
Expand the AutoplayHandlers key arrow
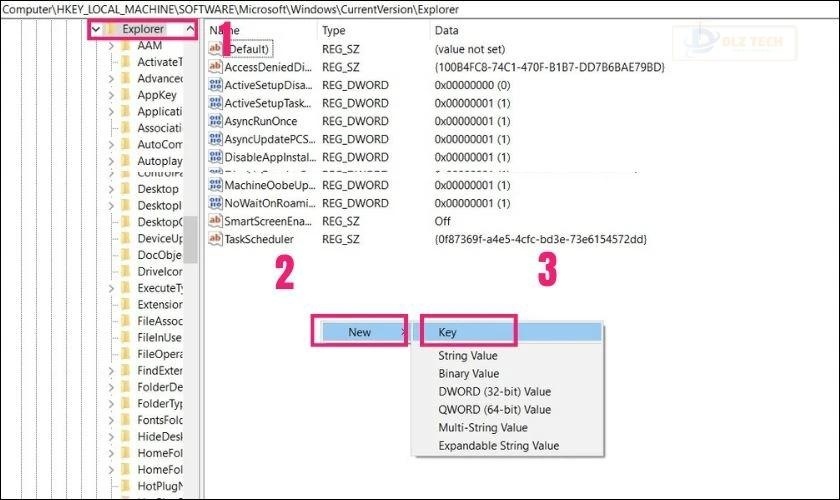[110, 161]
